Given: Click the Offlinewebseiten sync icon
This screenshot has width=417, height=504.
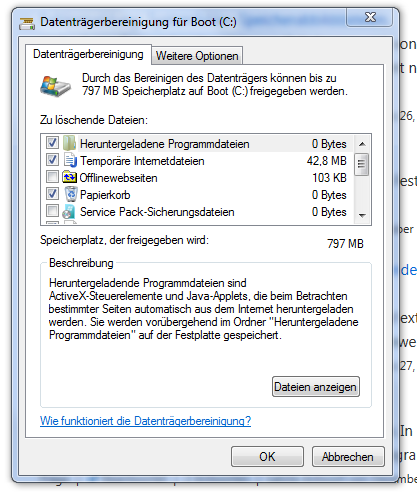Looking at the screenshot, I should tap(69, 177).
